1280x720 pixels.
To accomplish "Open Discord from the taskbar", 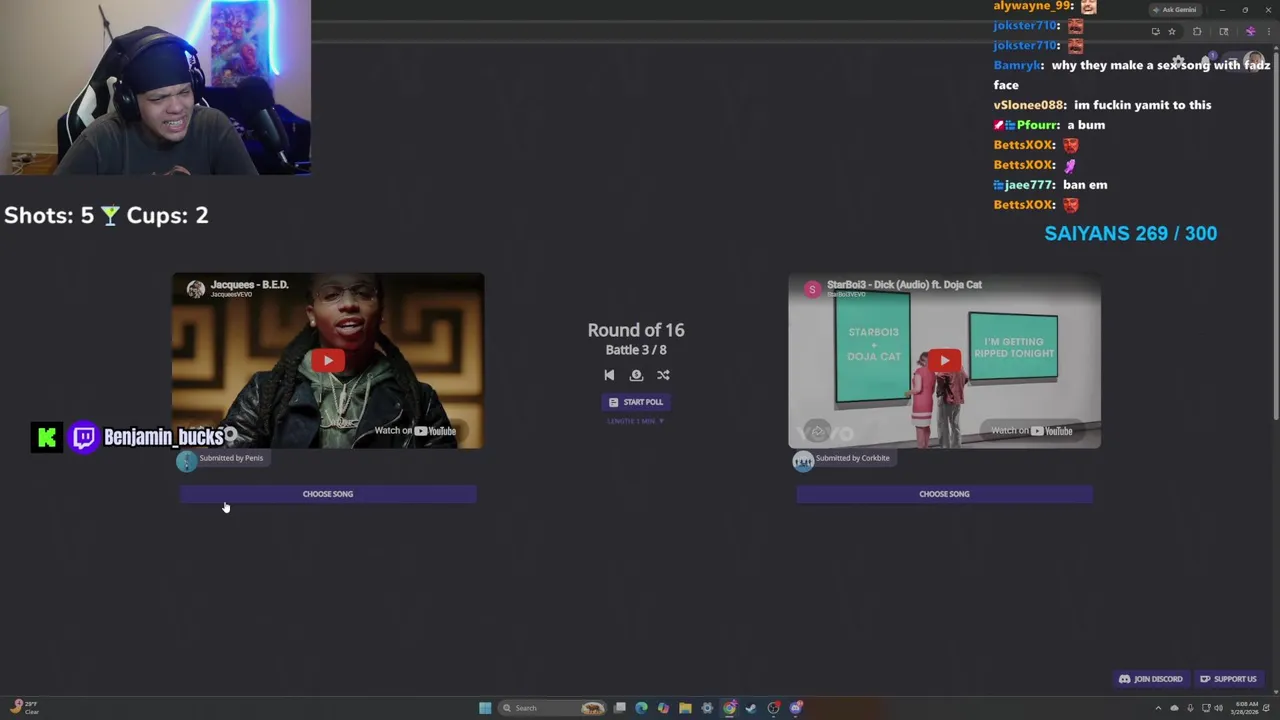I will click(x=796, y=708).
